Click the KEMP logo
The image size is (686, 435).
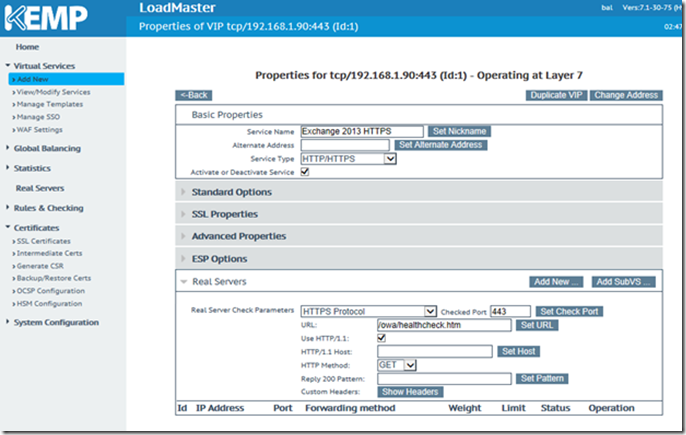46,18
